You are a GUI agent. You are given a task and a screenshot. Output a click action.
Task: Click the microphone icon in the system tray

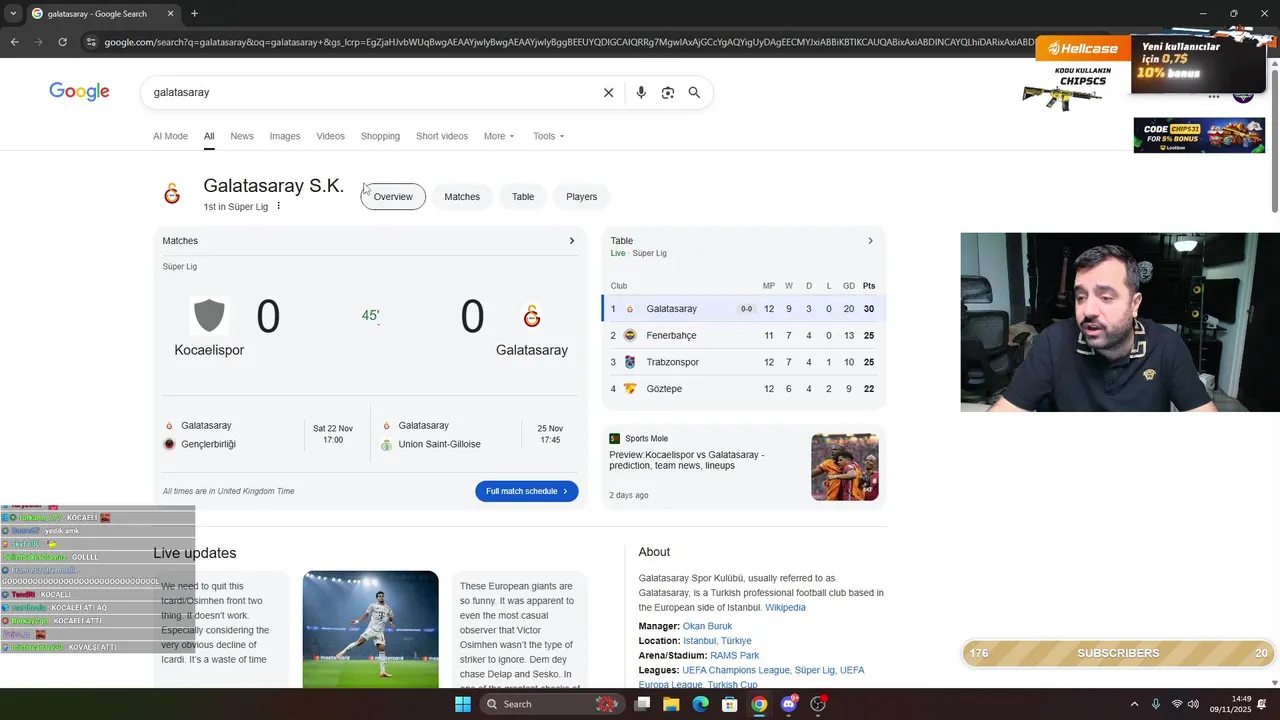[x=1156, y=704]
